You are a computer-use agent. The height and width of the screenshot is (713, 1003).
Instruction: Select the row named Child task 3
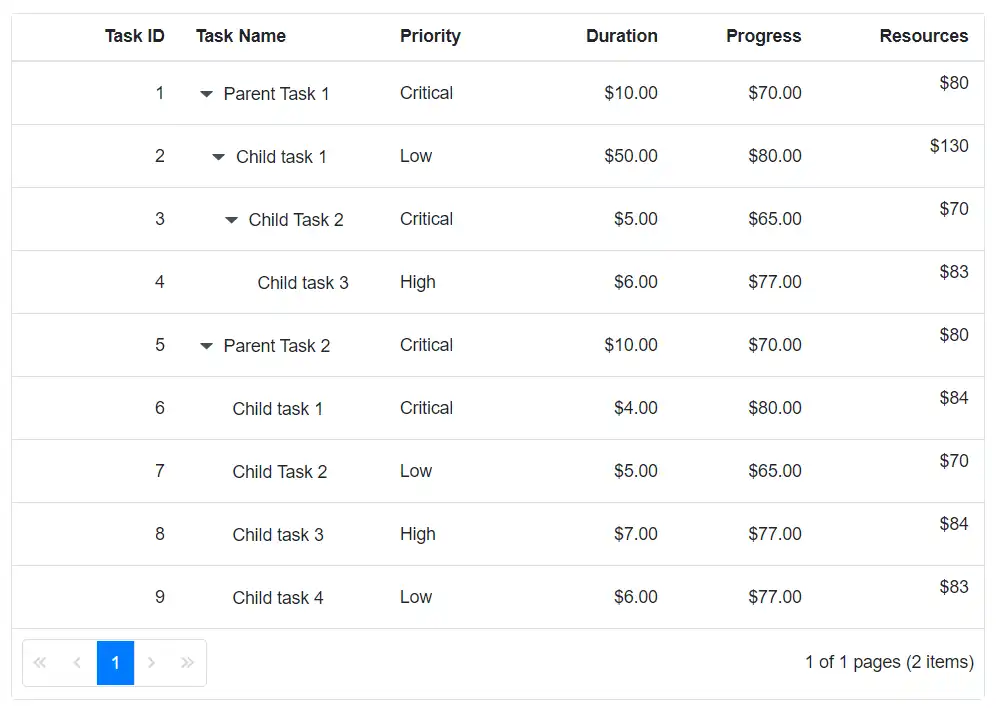pos(303,282)
